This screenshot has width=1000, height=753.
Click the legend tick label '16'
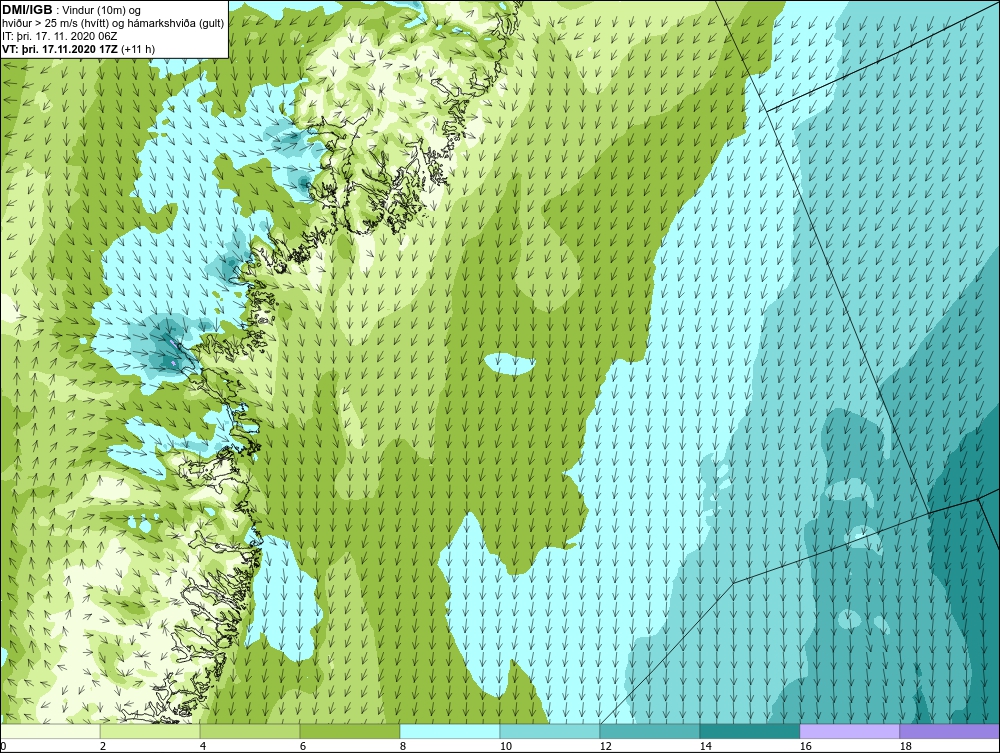[805, 746]
